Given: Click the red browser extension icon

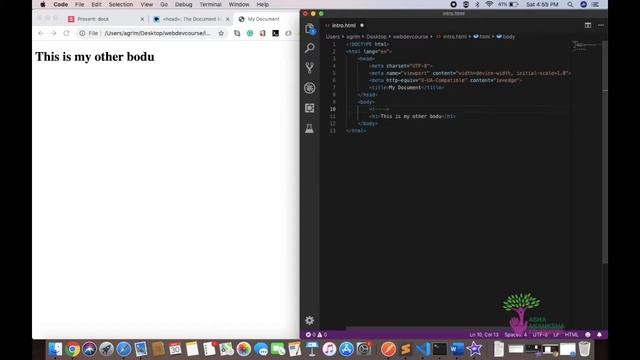Looking at the screenshot, I should point(262,33).
